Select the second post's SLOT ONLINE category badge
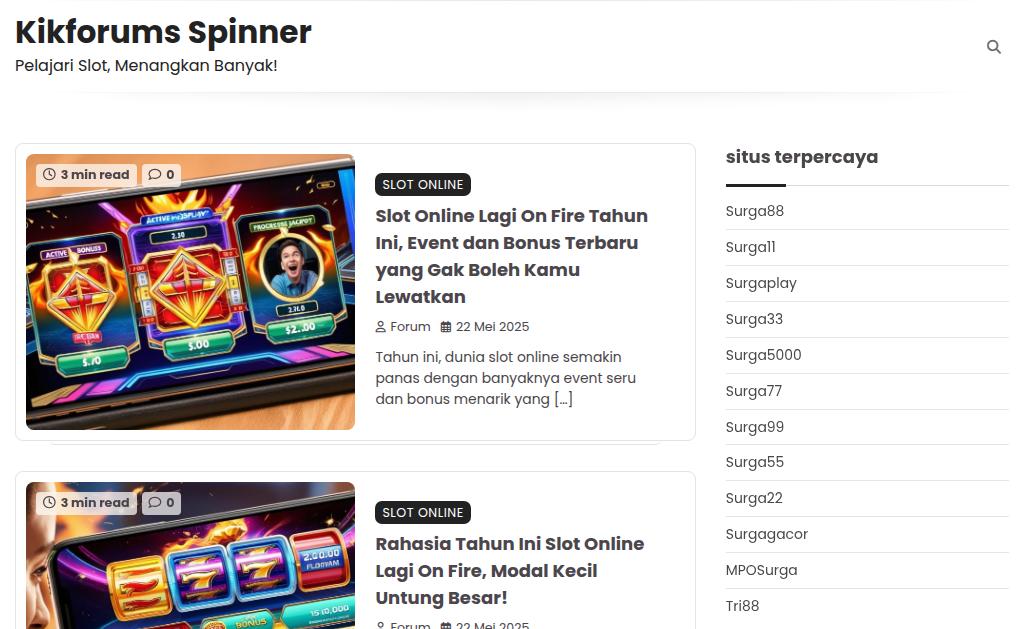 (x=423, y=513)
